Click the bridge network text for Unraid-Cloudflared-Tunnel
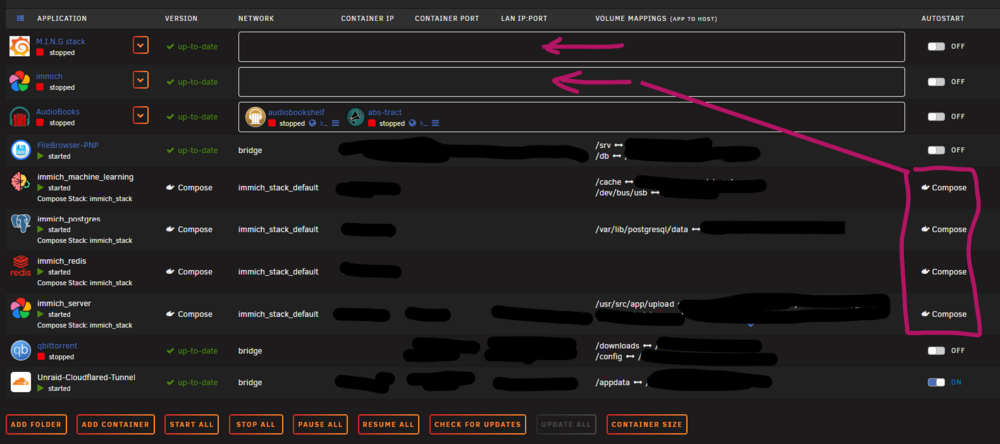 pyautogui.click(x=250, y=383)
